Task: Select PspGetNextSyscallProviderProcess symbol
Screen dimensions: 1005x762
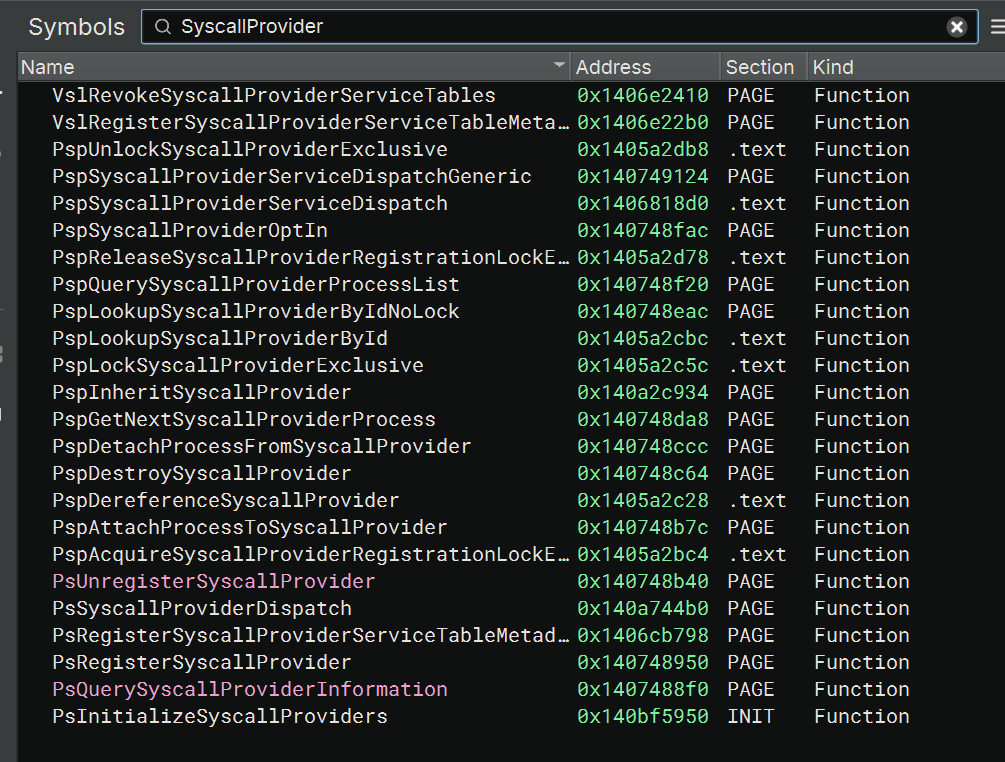Action: (244, 419)
